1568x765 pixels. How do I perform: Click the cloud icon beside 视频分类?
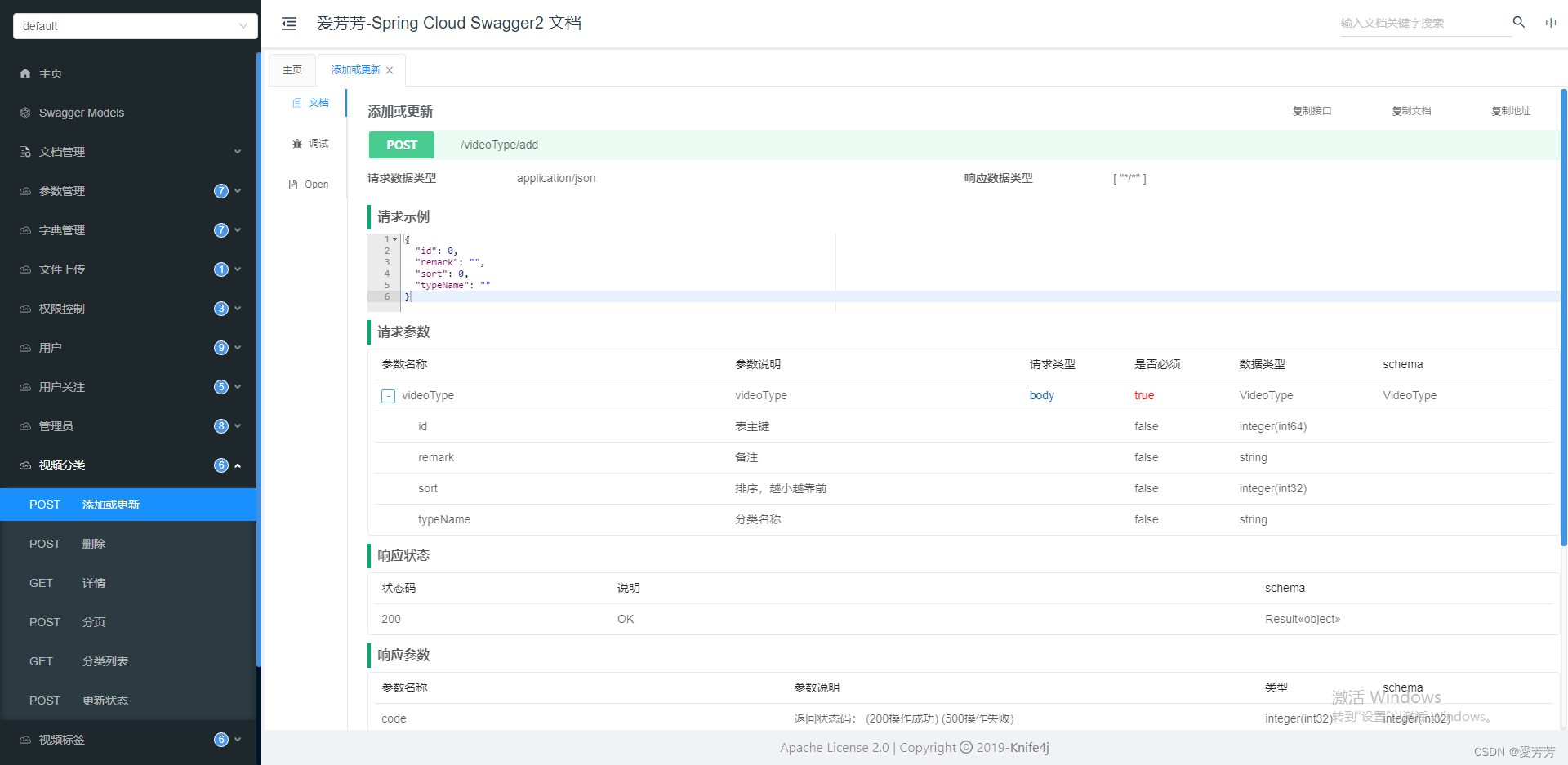coord(25,465)
